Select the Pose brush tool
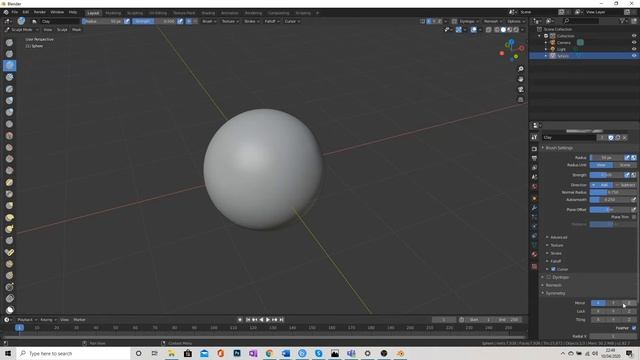640x360 pixels. (9, 252)
